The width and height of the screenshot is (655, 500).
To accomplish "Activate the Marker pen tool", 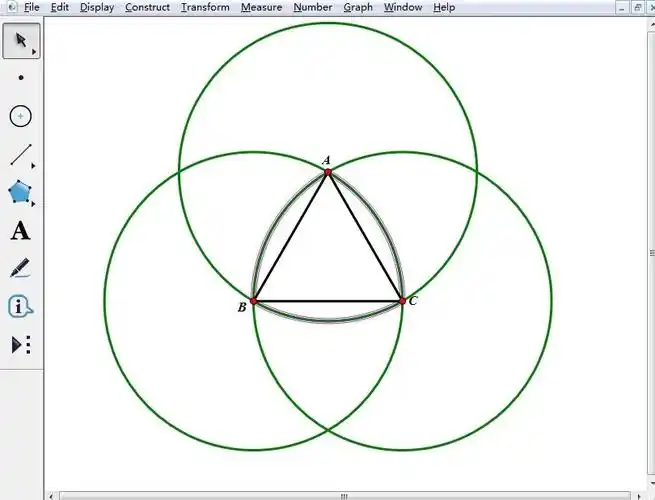I will tap(21, 268).
